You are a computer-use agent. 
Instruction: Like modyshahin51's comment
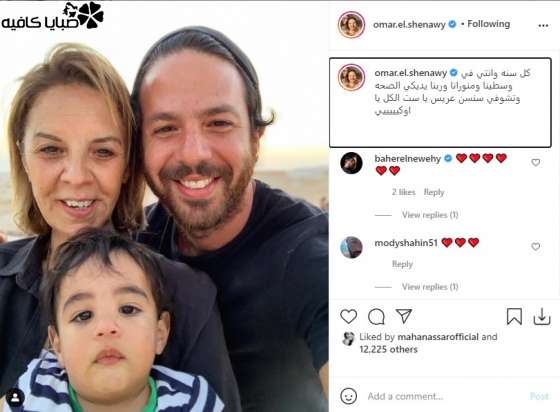click(535, 246)
